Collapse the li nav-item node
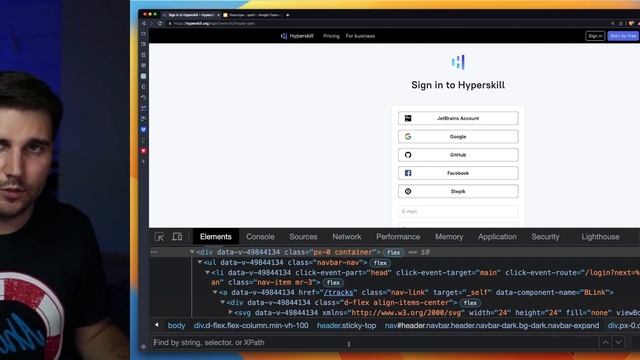This screenshot has height=360, width=640. tap(207, 272)
